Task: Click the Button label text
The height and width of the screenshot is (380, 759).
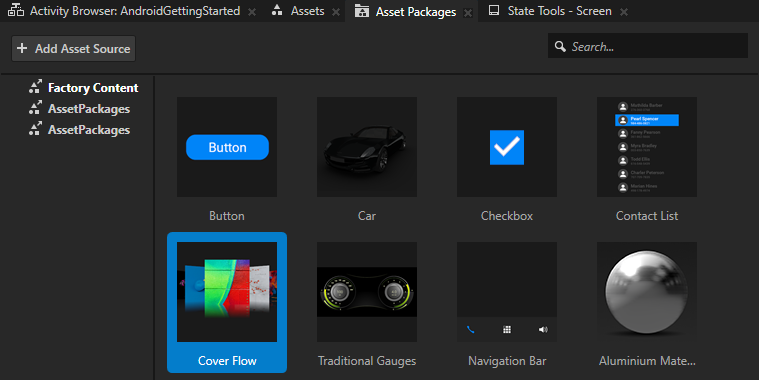Action: click(227, 216)
